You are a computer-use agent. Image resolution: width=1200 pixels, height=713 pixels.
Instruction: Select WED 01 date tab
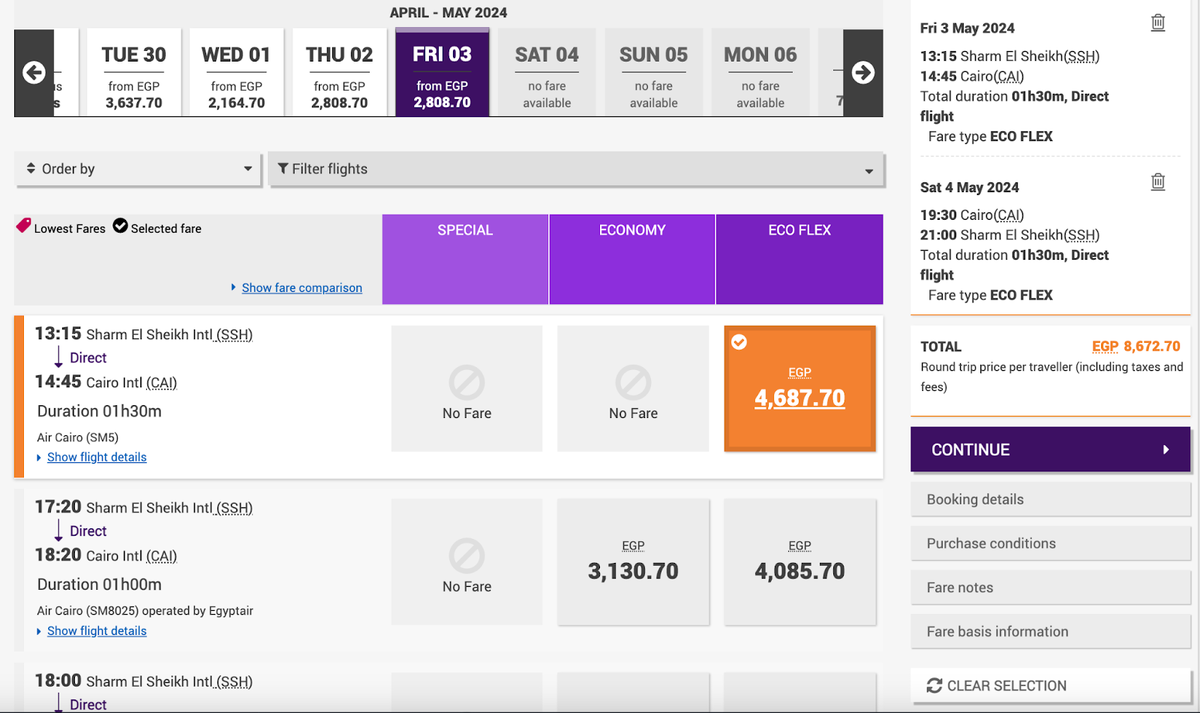236,73
